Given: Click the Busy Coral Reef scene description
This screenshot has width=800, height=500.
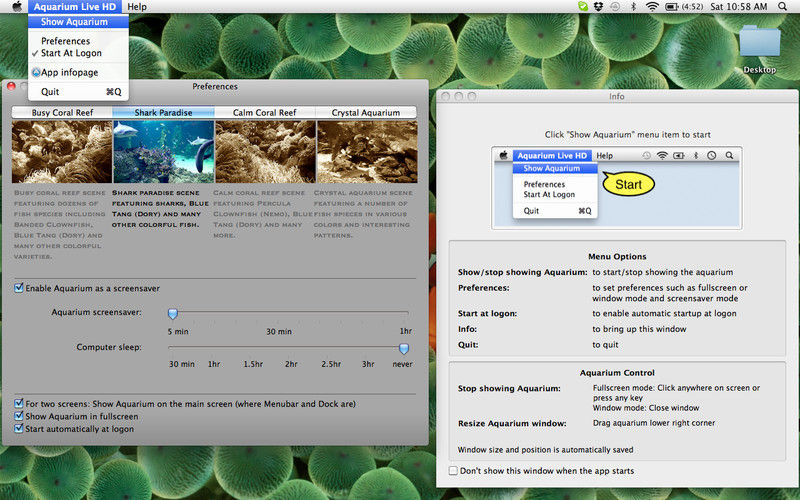Looking at the screenshot, I should [60, 224].
